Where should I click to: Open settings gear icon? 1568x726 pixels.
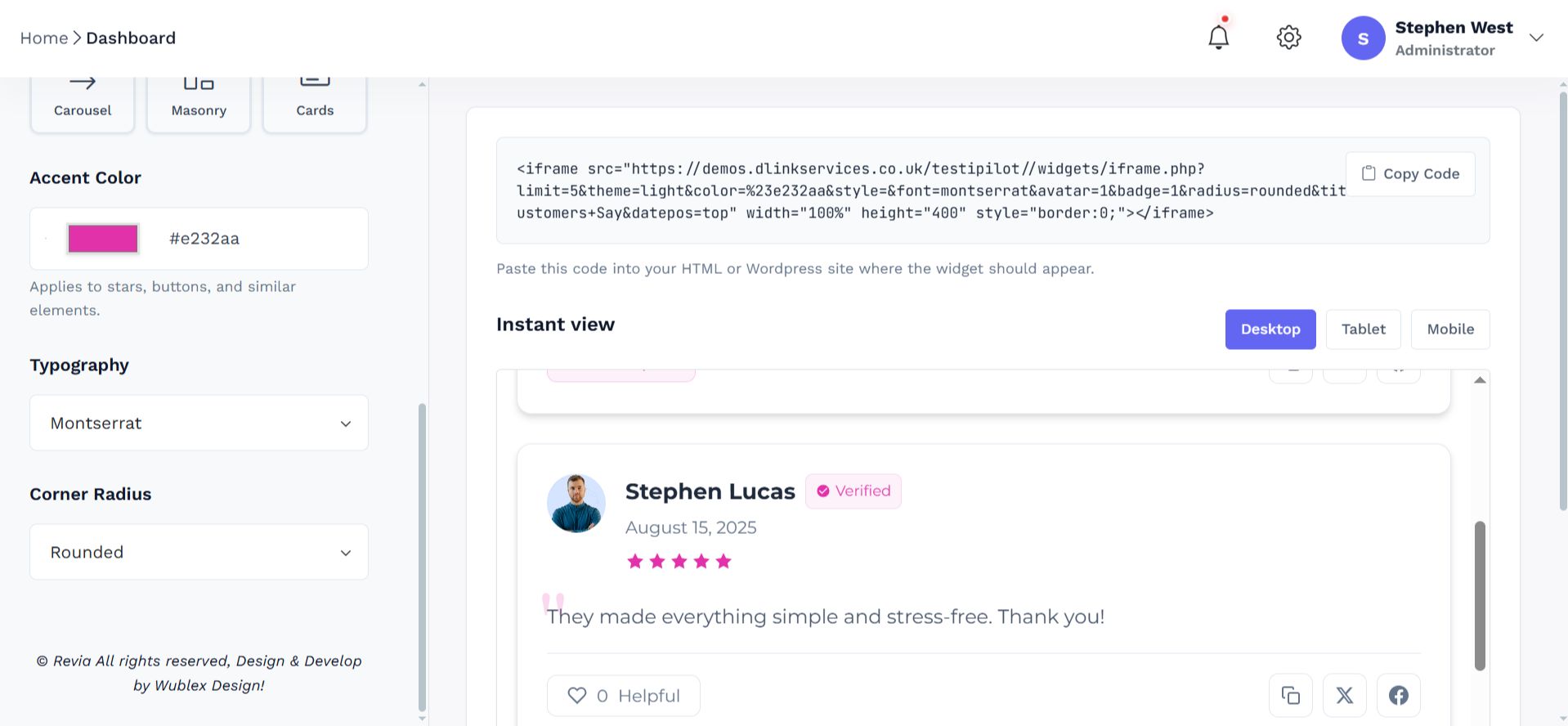coord(1288,38)
